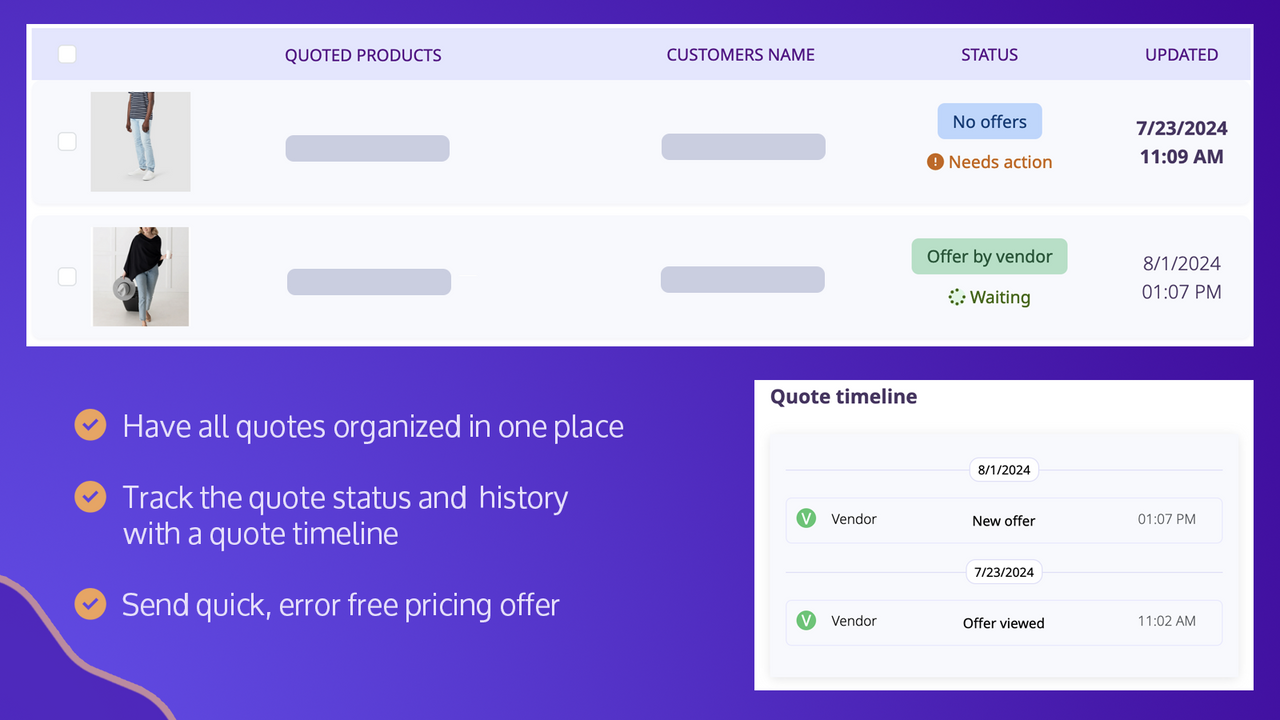The height and width of the screenshot is (720, 1280).
Task: Open the jeans product thumbnail in the first row
Action: (140, 141)
